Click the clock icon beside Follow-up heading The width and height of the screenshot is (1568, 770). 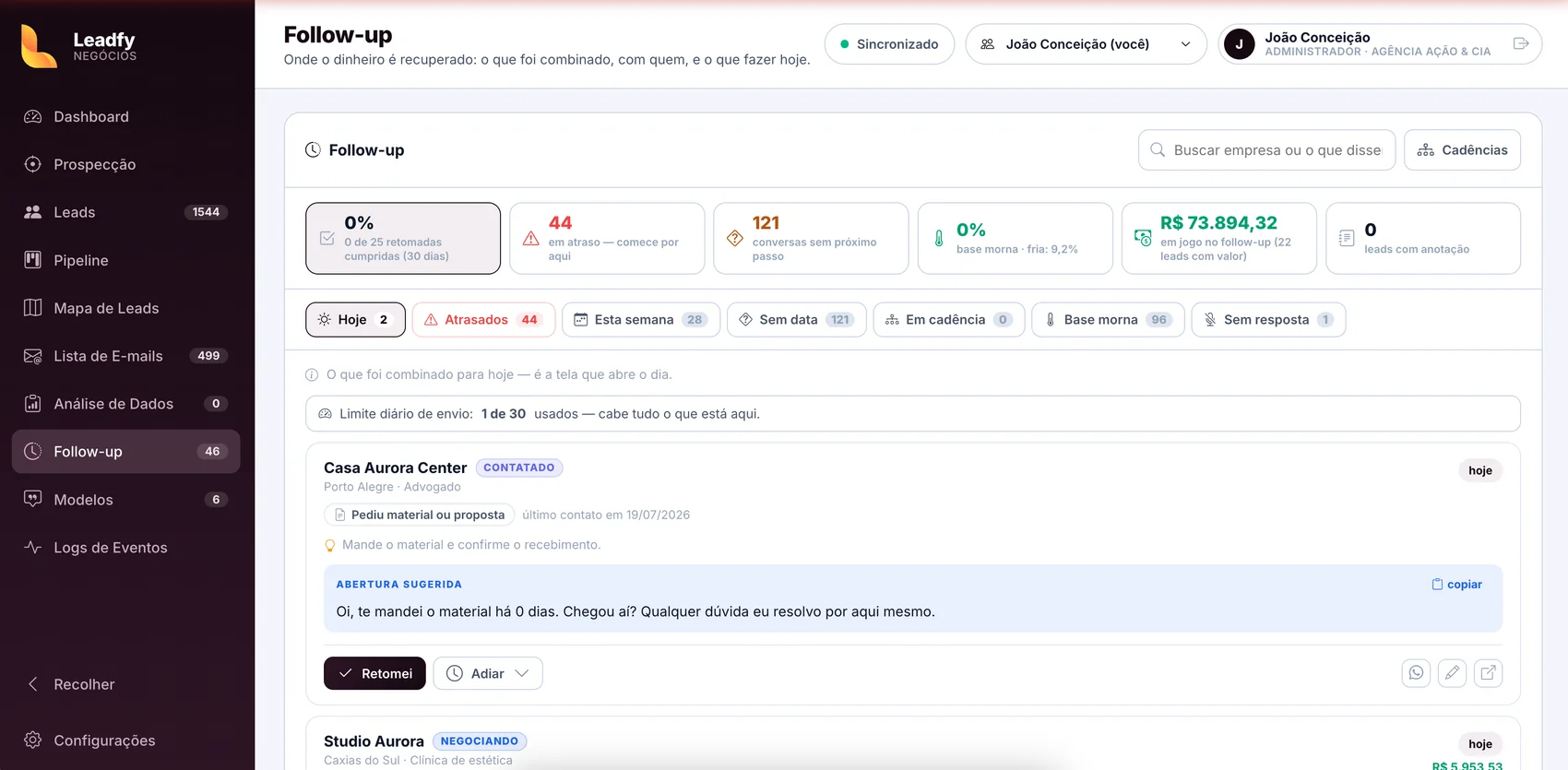pyautogui.click(x=314, y=149)
